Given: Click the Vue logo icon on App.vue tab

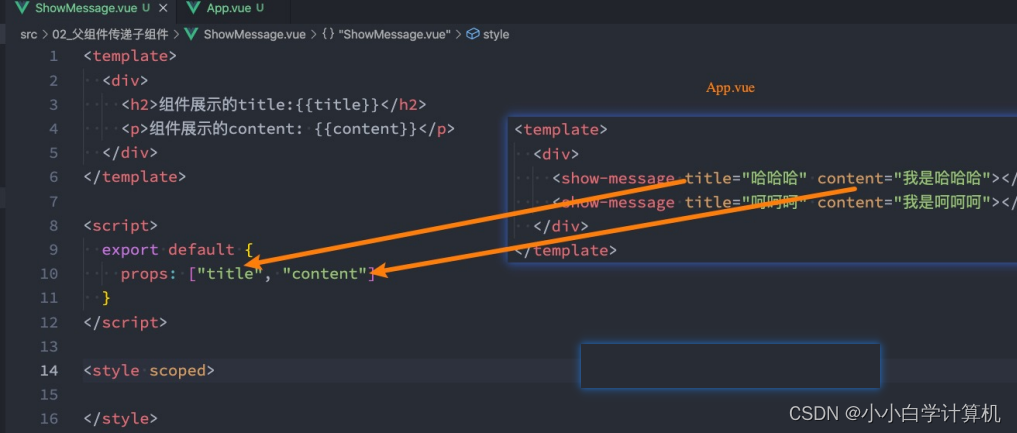Looking at the screenshot, I should coord(193,8).
